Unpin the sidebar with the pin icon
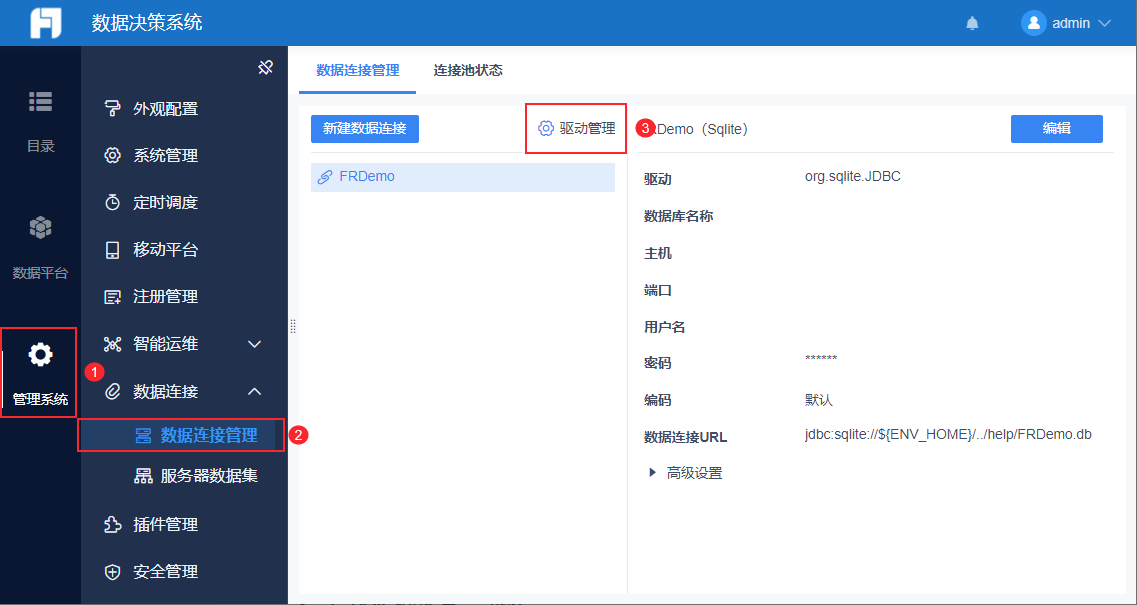The image size is (1137, 605). (x=265, y=67)
